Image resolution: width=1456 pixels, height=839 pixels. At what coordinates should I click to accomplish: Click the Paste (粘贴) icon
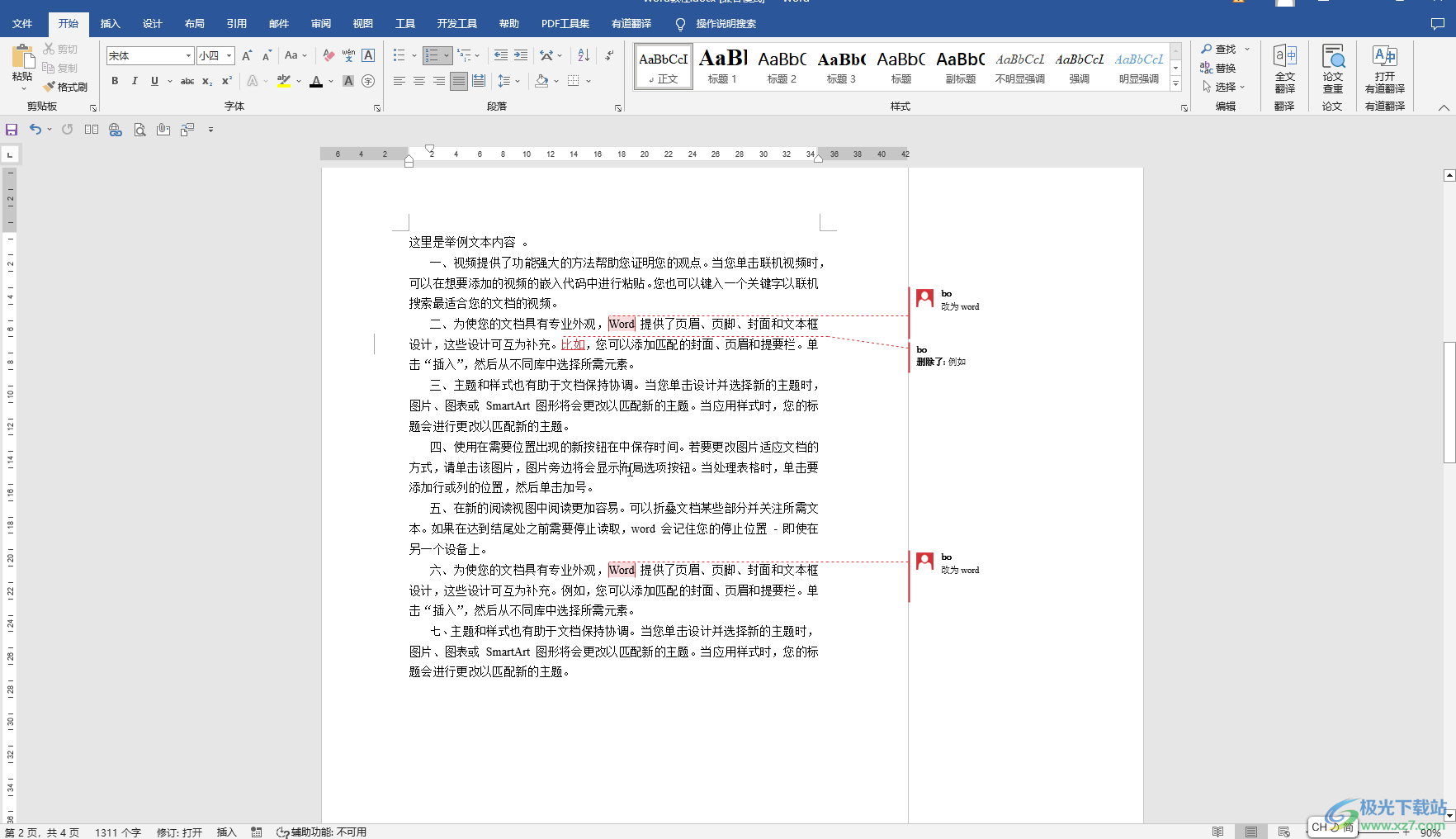pos(22,56)
